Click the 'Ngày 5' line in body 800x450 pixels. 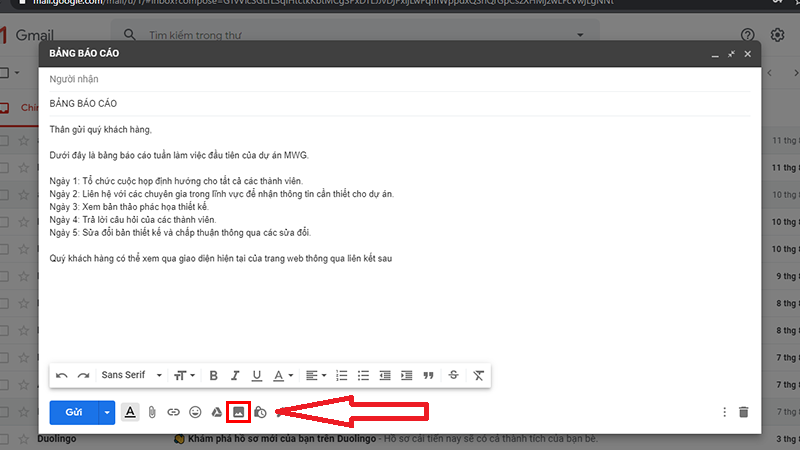coord(180,233)
